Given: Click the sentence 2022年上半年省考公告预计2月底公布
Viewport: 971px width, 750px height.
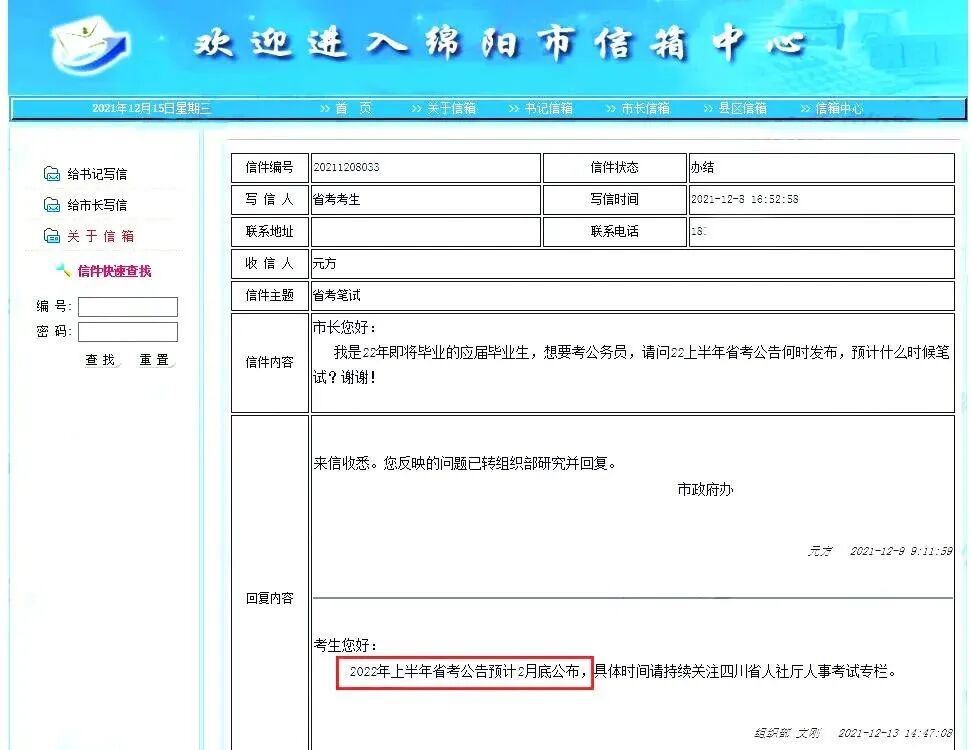Looking at the screenshot, I should click(x=464, y=672).
